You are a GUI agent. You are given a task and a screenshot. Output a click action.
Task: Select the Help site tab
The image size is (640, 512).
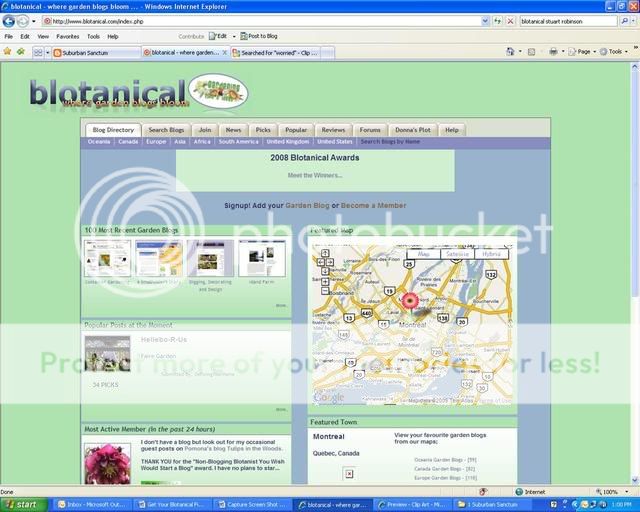451,130
